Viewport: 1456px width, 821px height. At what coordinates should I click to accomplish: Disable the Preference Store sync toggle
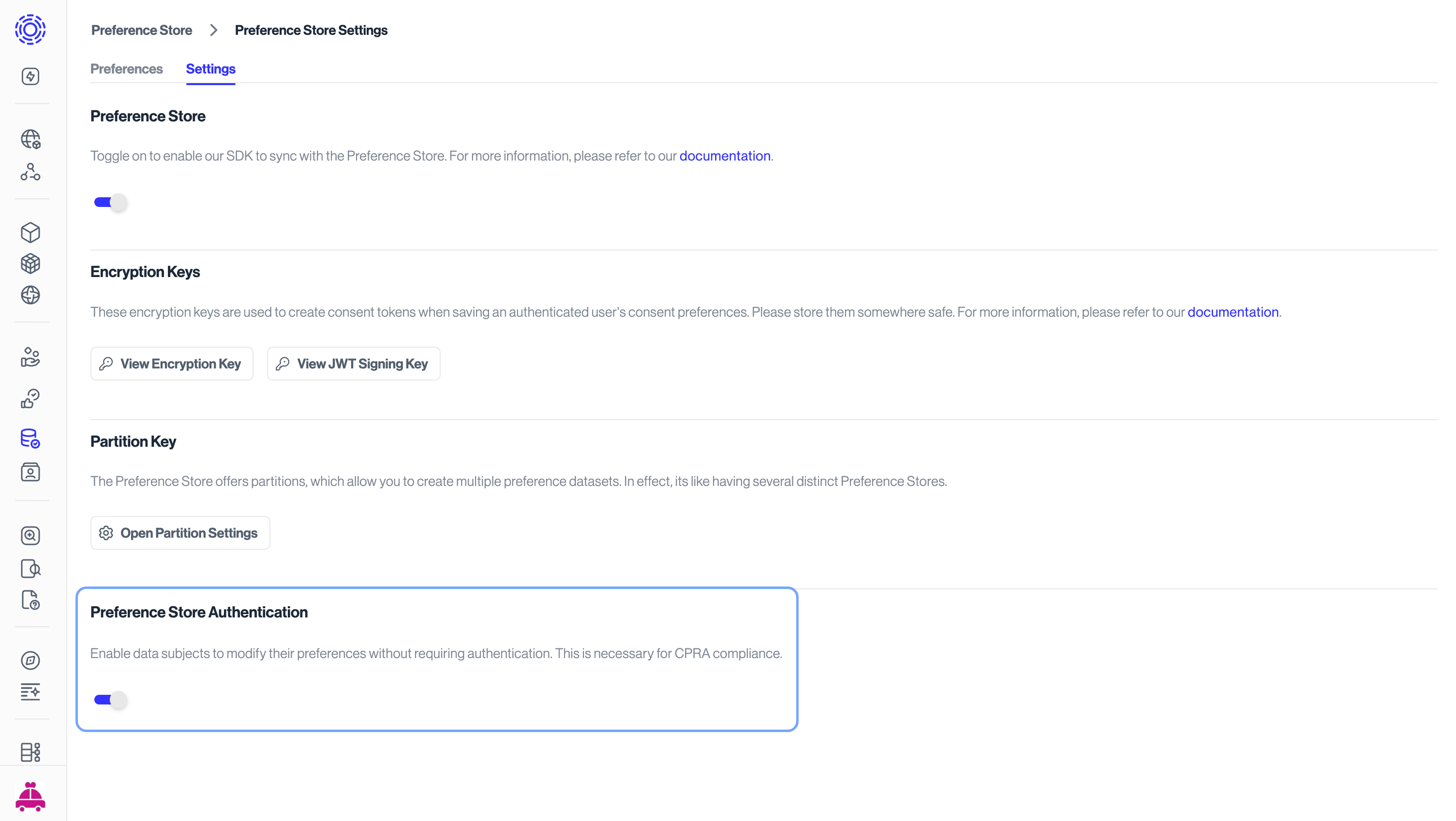click(110, 202)
